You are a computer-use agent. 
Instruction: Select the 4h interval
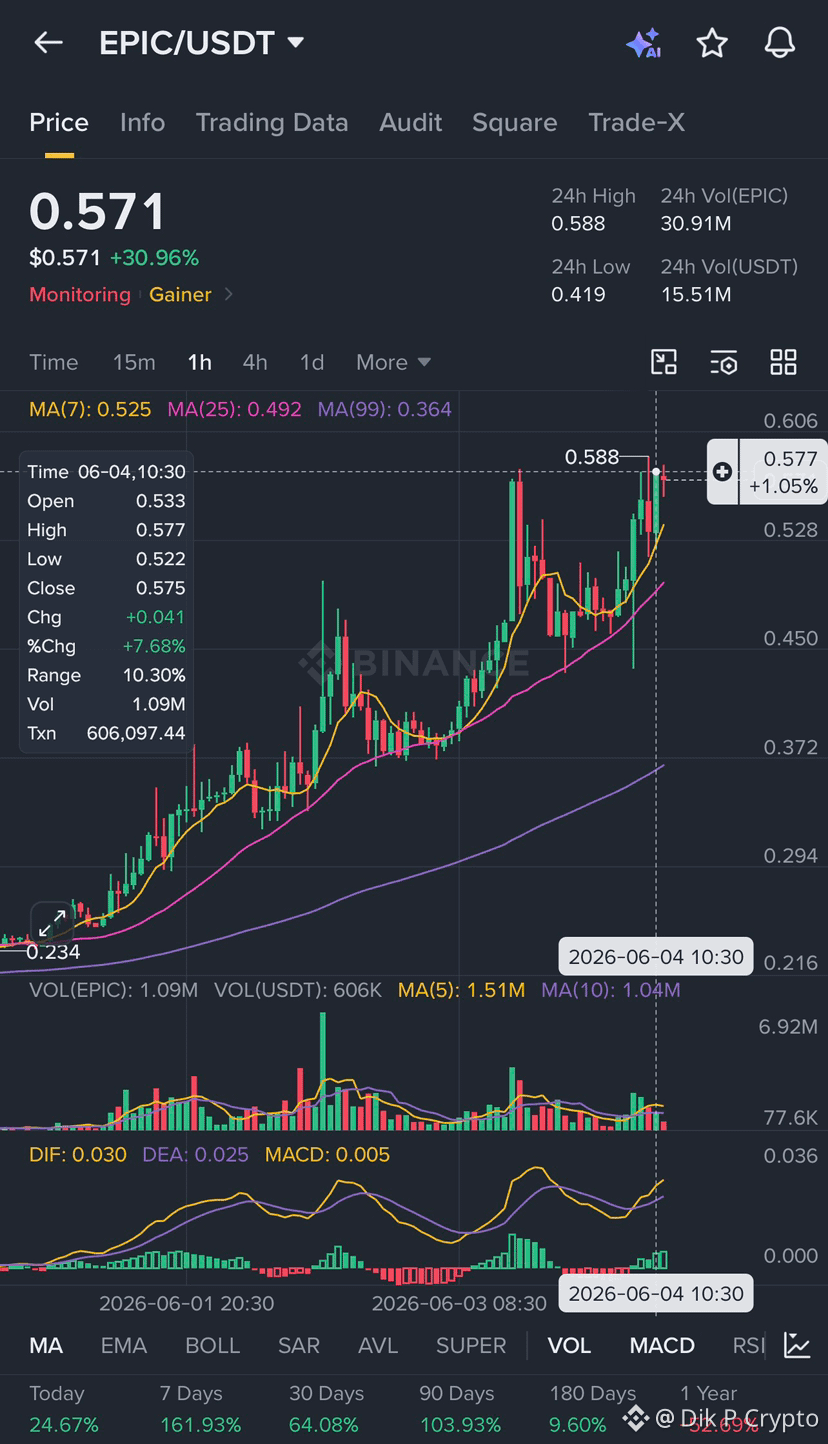tap(255, 362)
